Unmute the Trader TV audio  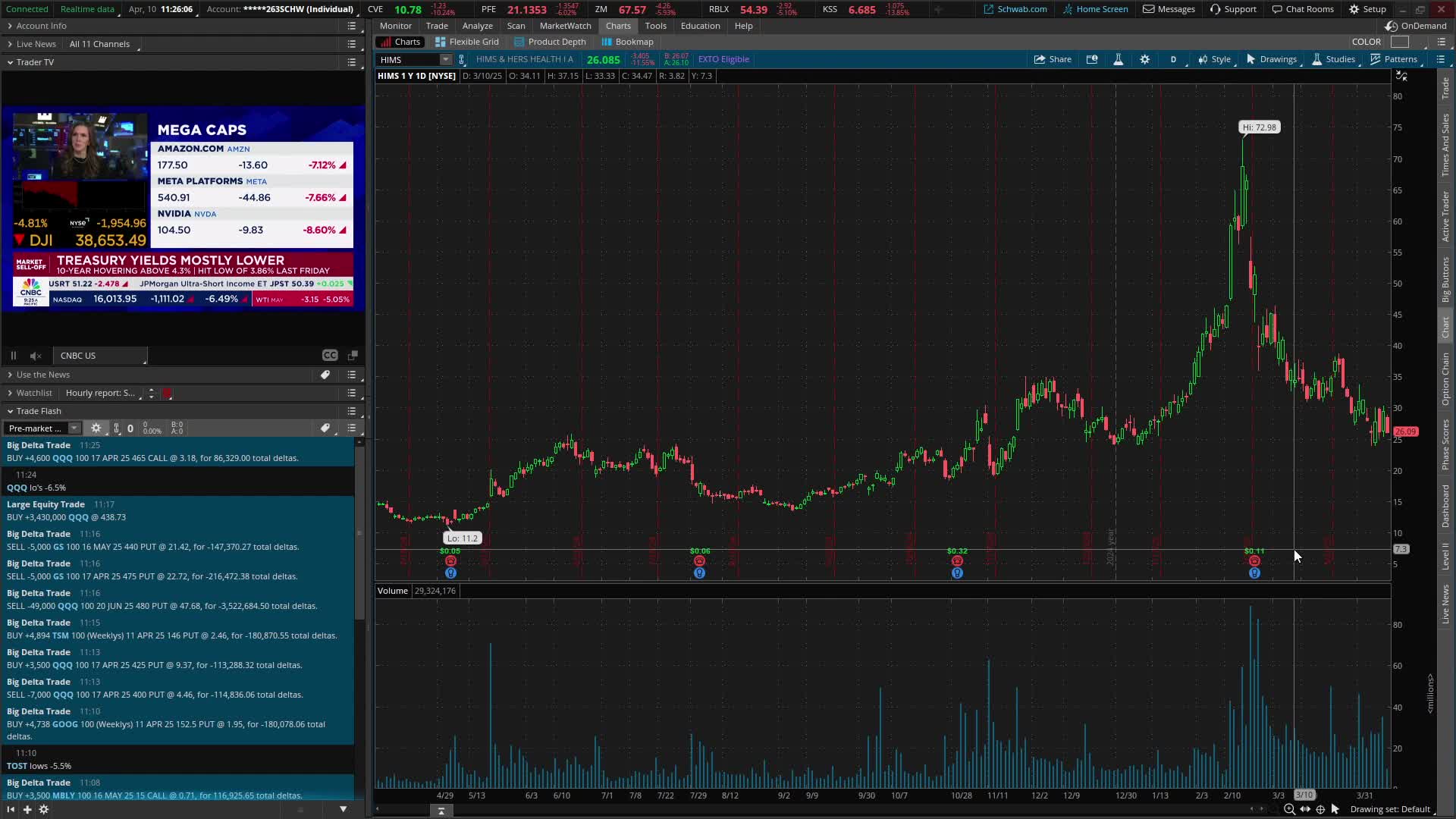click(35, 356)
